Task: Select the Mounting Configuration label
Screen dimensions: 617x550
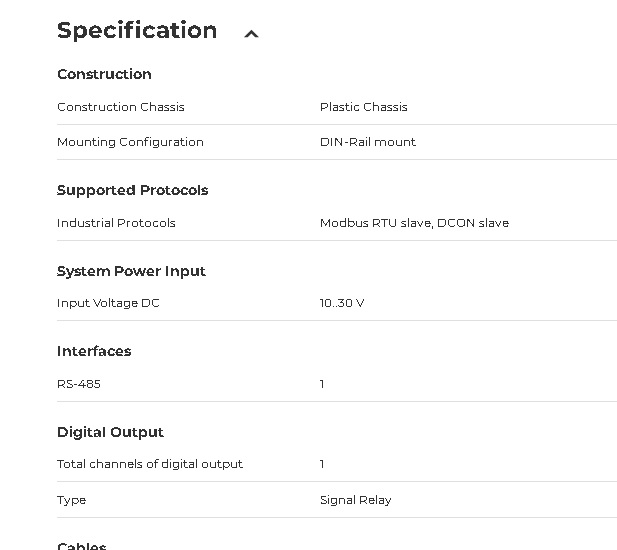Action: click(130, 142)
